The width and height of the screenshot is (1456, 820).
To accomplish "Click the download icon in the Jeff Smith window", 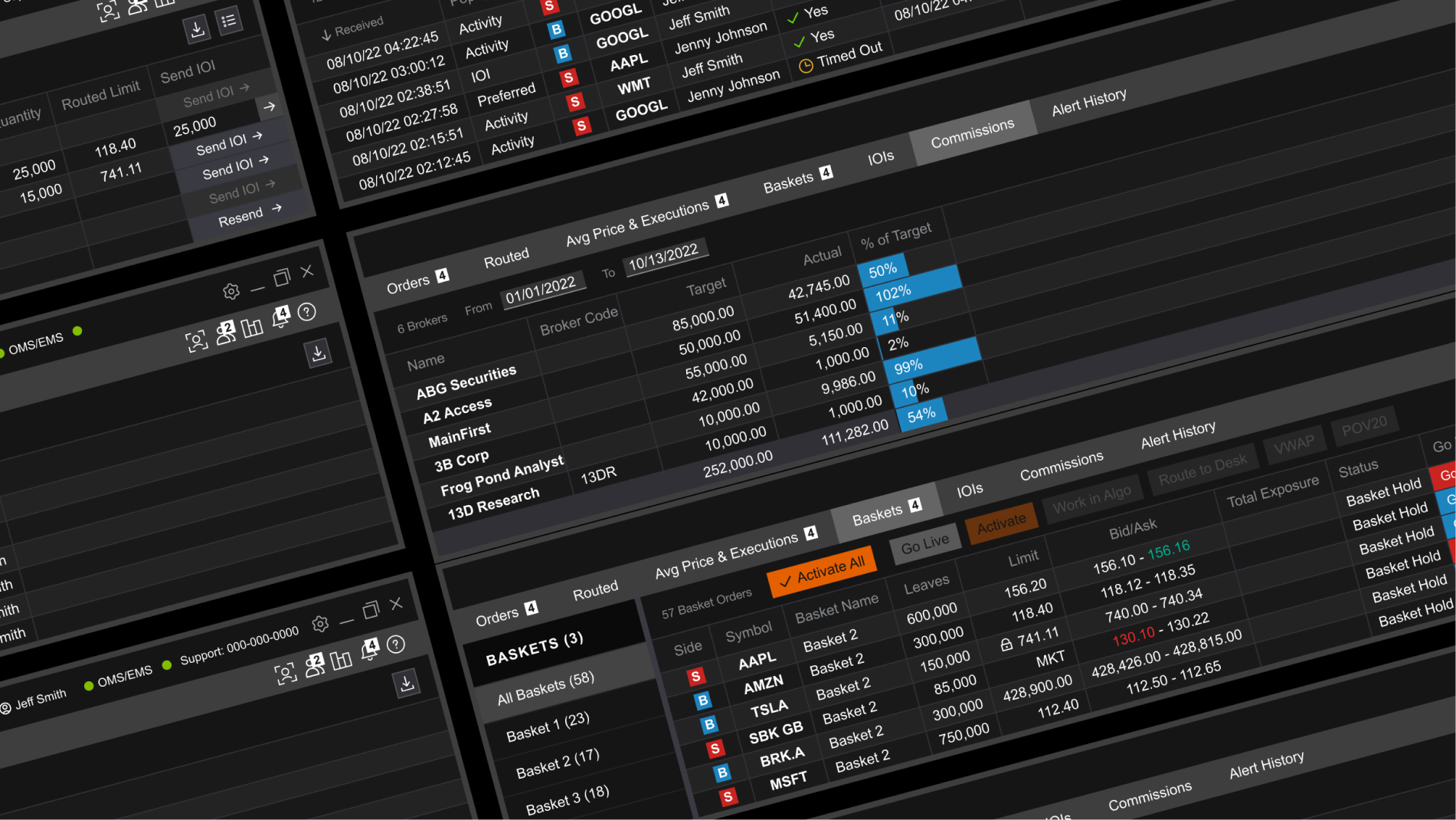I will click(407, 682).
